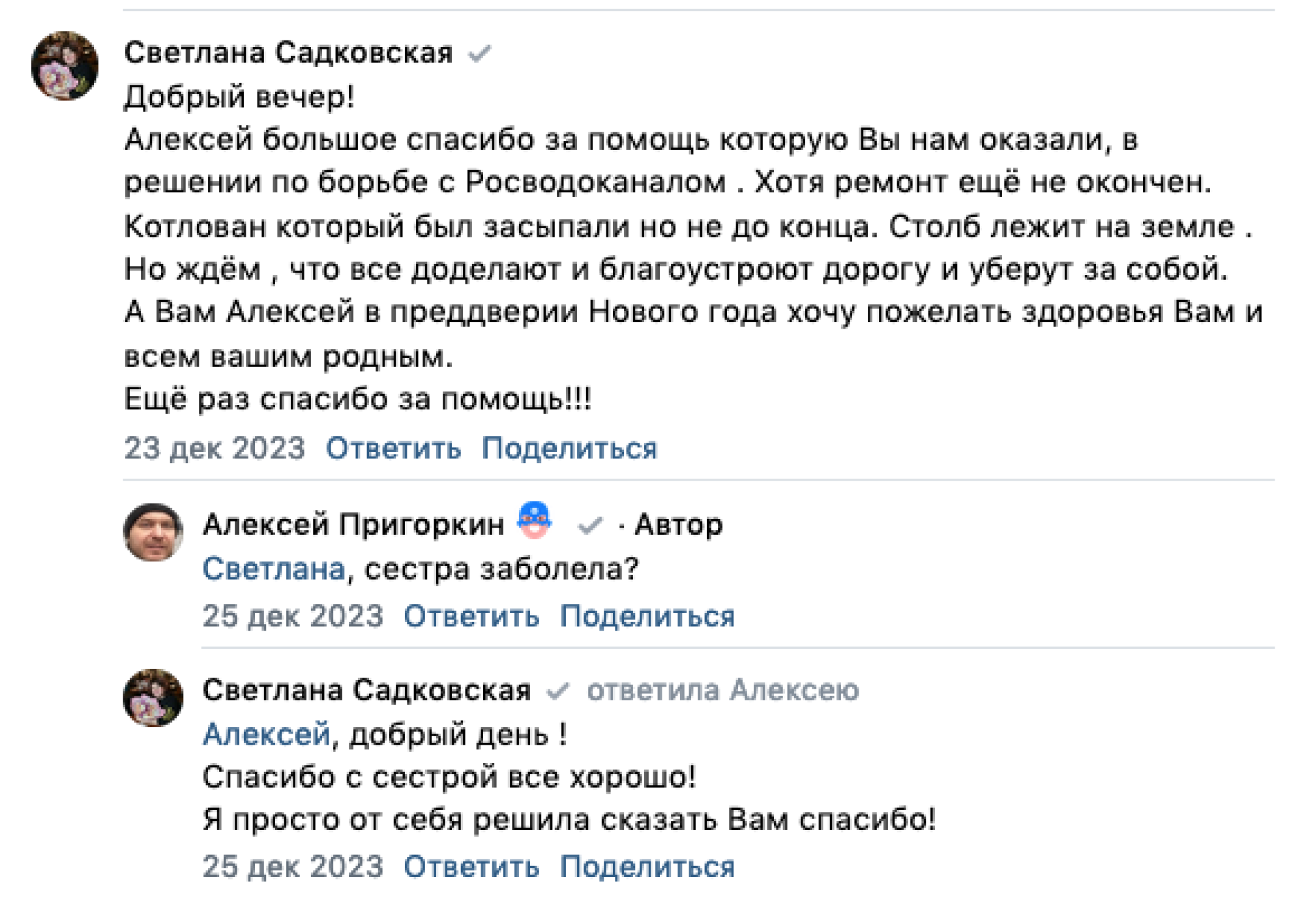Click the checkmark icon before 'ответила Алексею'
This screenshot has height=924, width=1304.
click(558, 691)
